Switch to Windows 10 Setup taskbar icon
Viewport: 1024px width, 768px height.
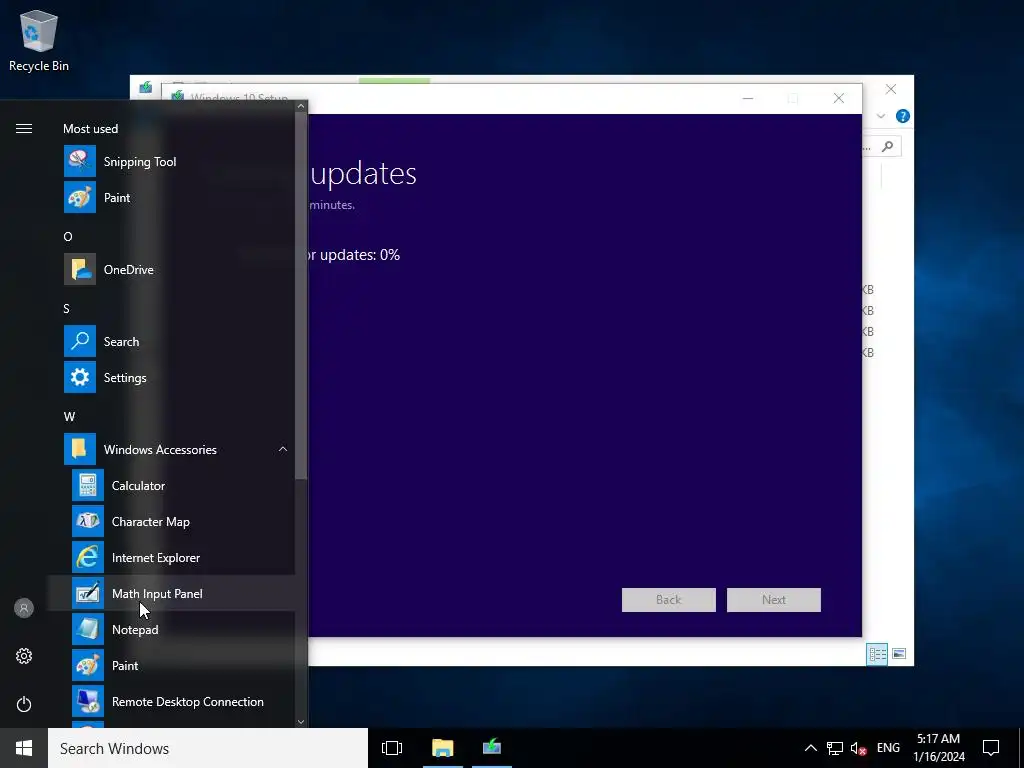(492, 748)
